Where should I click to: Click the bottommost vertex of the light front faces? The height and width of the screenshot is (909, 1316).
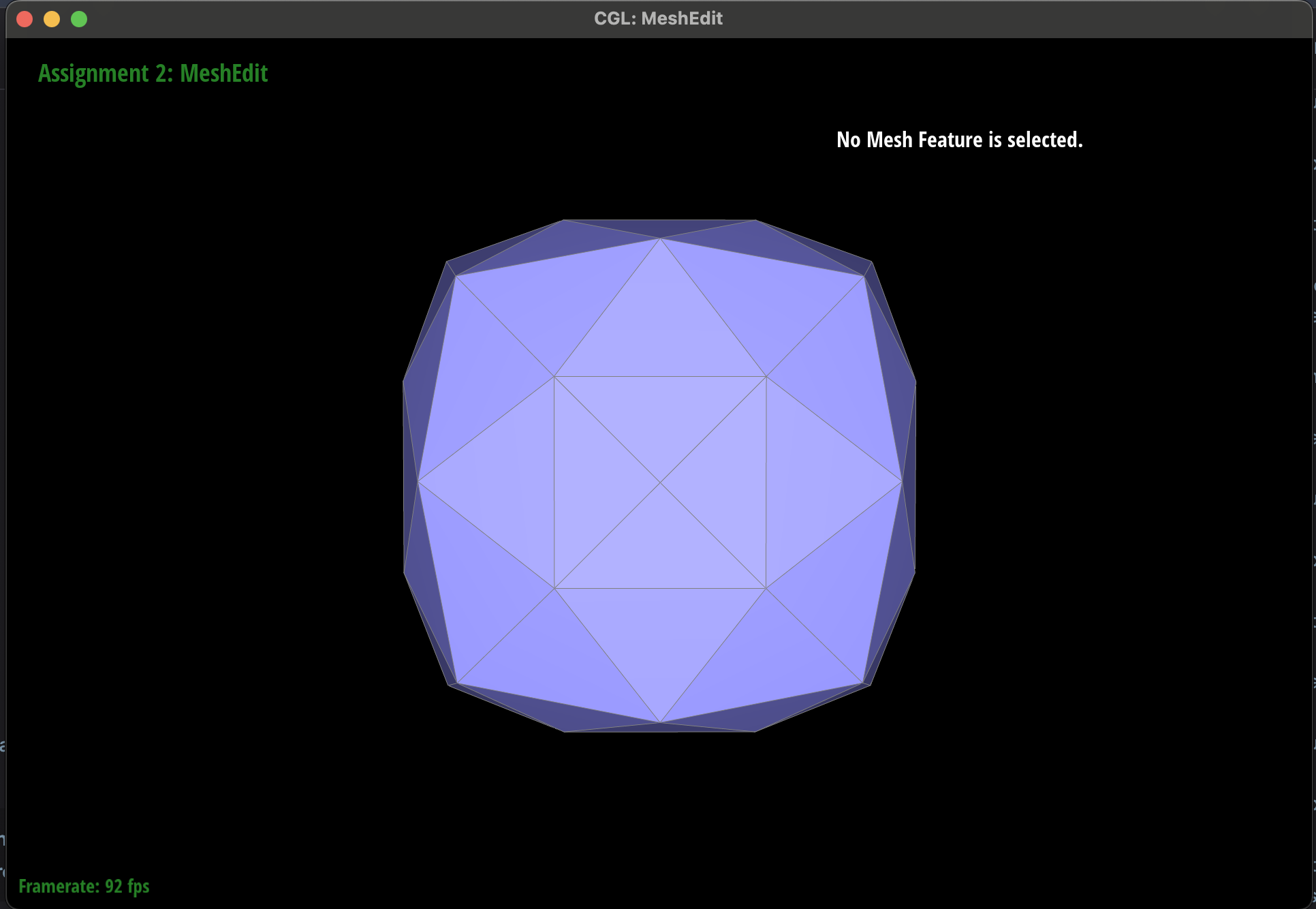660,722
